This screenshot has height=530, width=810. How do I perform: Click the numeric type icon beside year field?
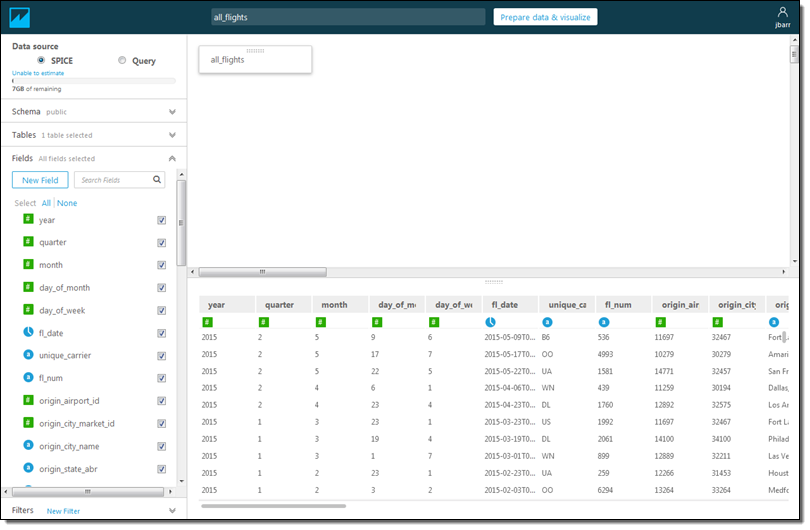coord(28,219)
